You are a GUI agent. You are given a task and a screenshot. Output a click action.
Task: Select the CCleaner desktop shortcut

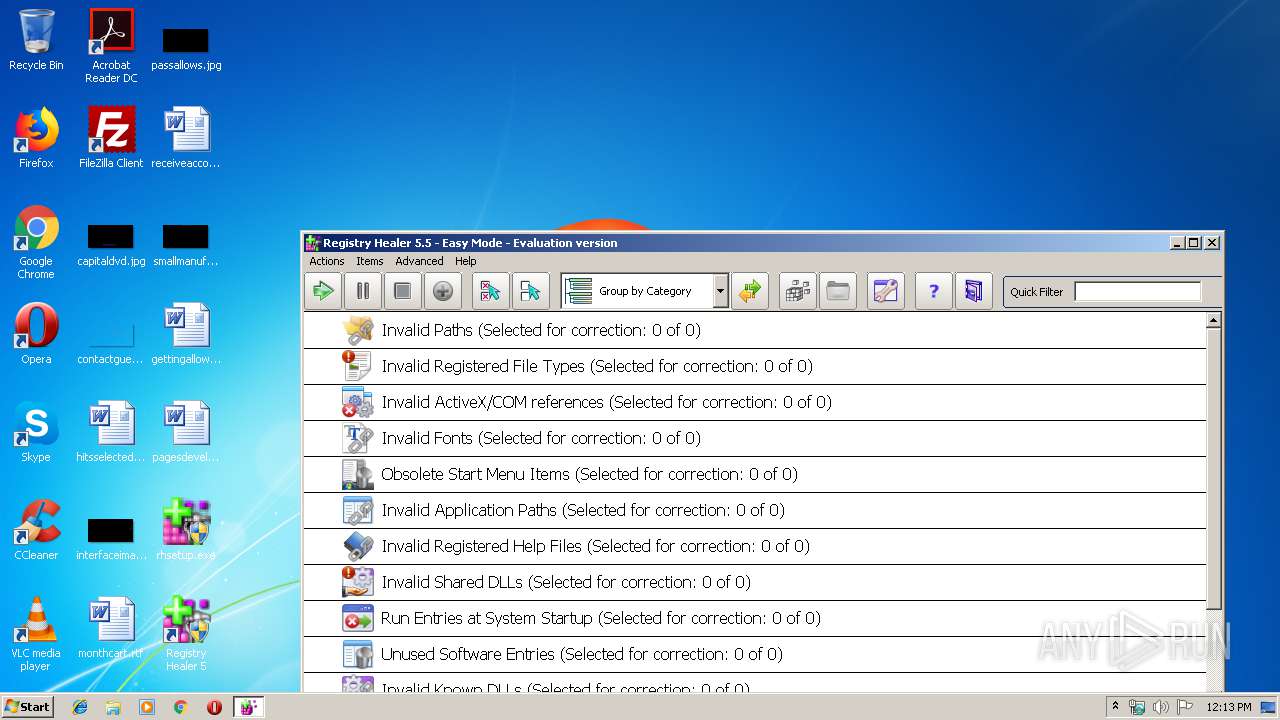coord(36,530)
